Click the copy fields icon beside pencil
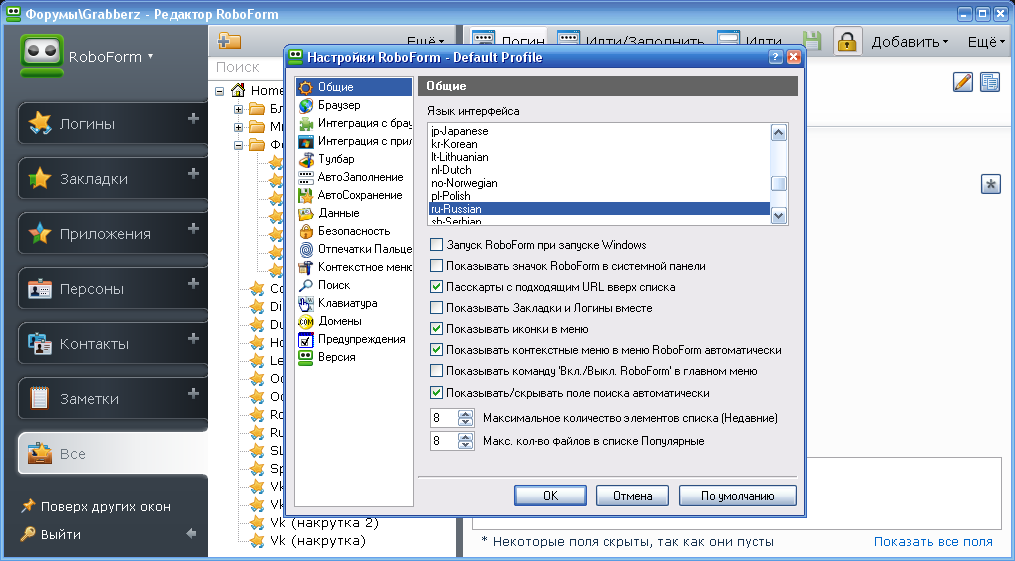The width and height of the screenshot is (1015, 561). tap(990, 82)
